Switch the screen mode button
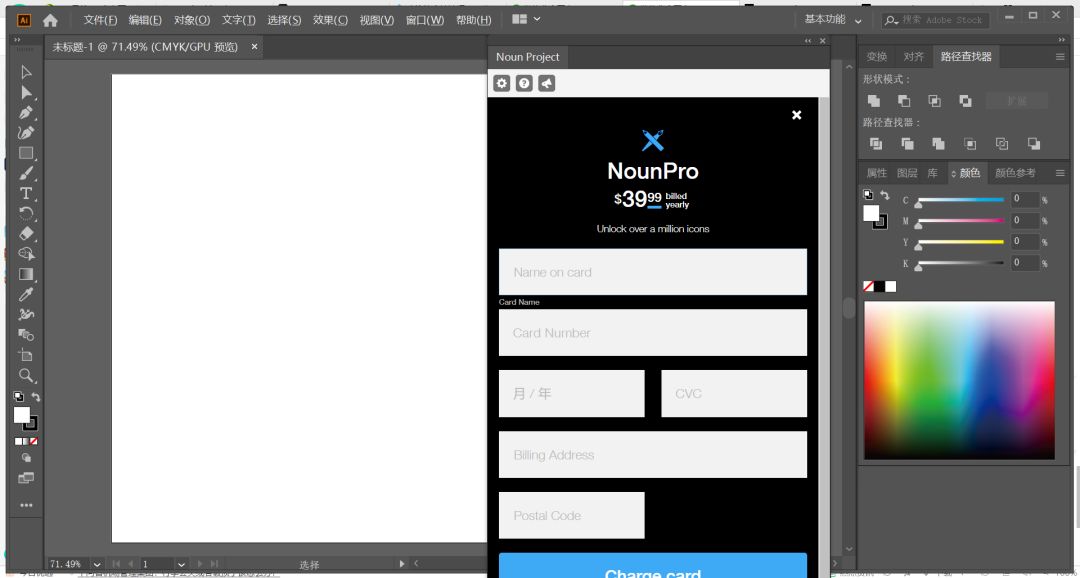Screen dimensions: 1080x578 tap(26, 477)
